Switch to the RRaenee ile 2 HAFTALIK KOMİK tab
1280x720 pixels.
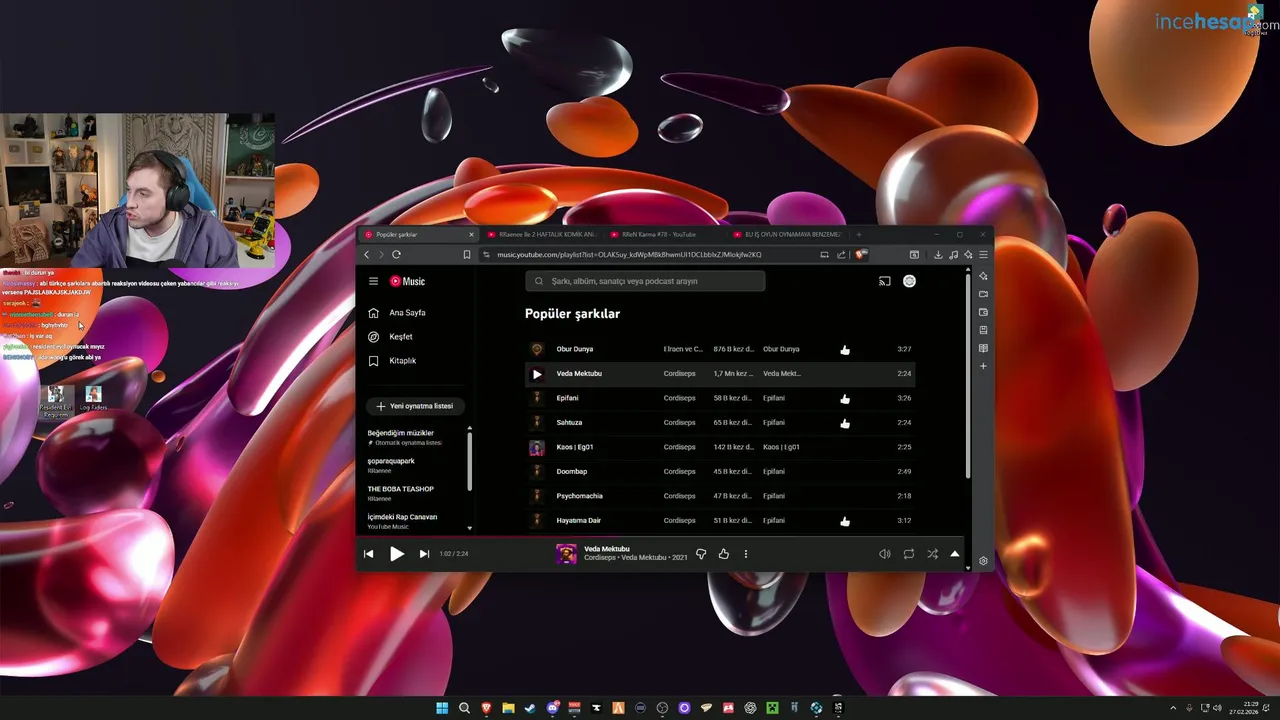[541, 234]
